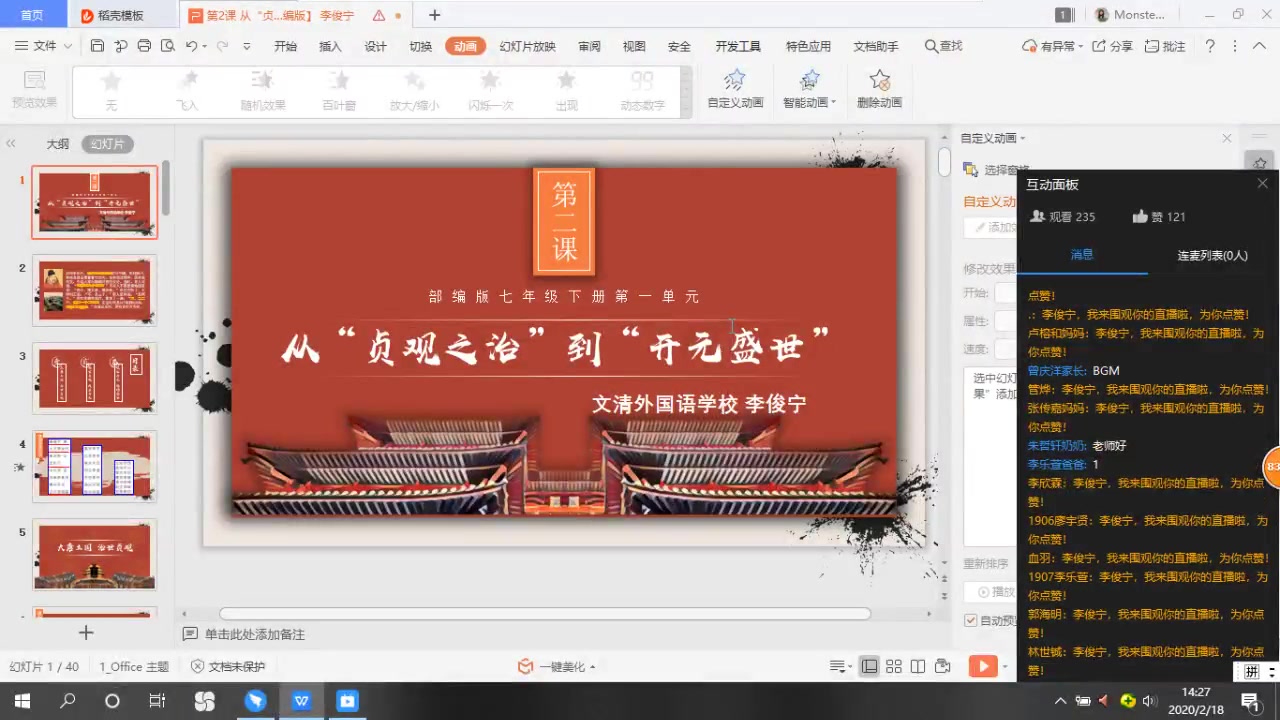Click slide panel vertical scrollbar
Viewport: 1280px width, 720px height.
click(166, 186)
